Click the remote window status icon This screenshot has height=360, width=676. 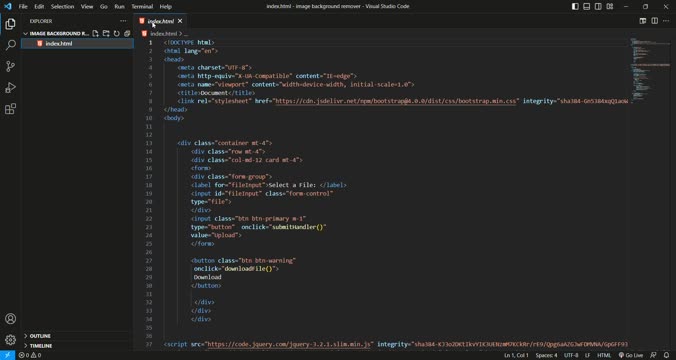coord(7,355)
